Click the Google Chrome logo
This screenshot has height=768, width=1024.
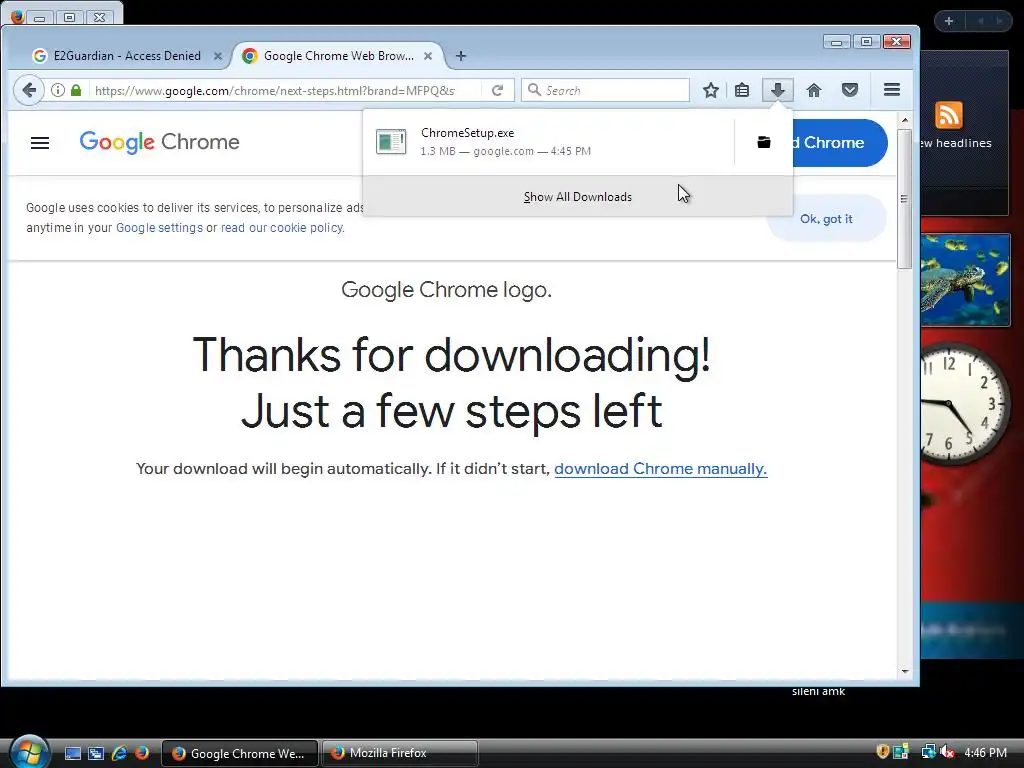click(159, 142)
